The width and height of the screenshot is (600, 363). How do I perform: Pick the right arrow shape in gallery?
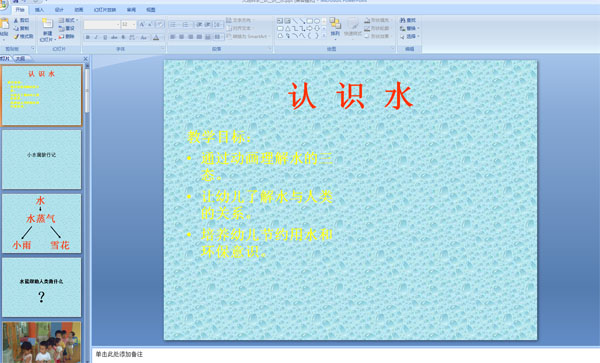(x=310, y=29)
